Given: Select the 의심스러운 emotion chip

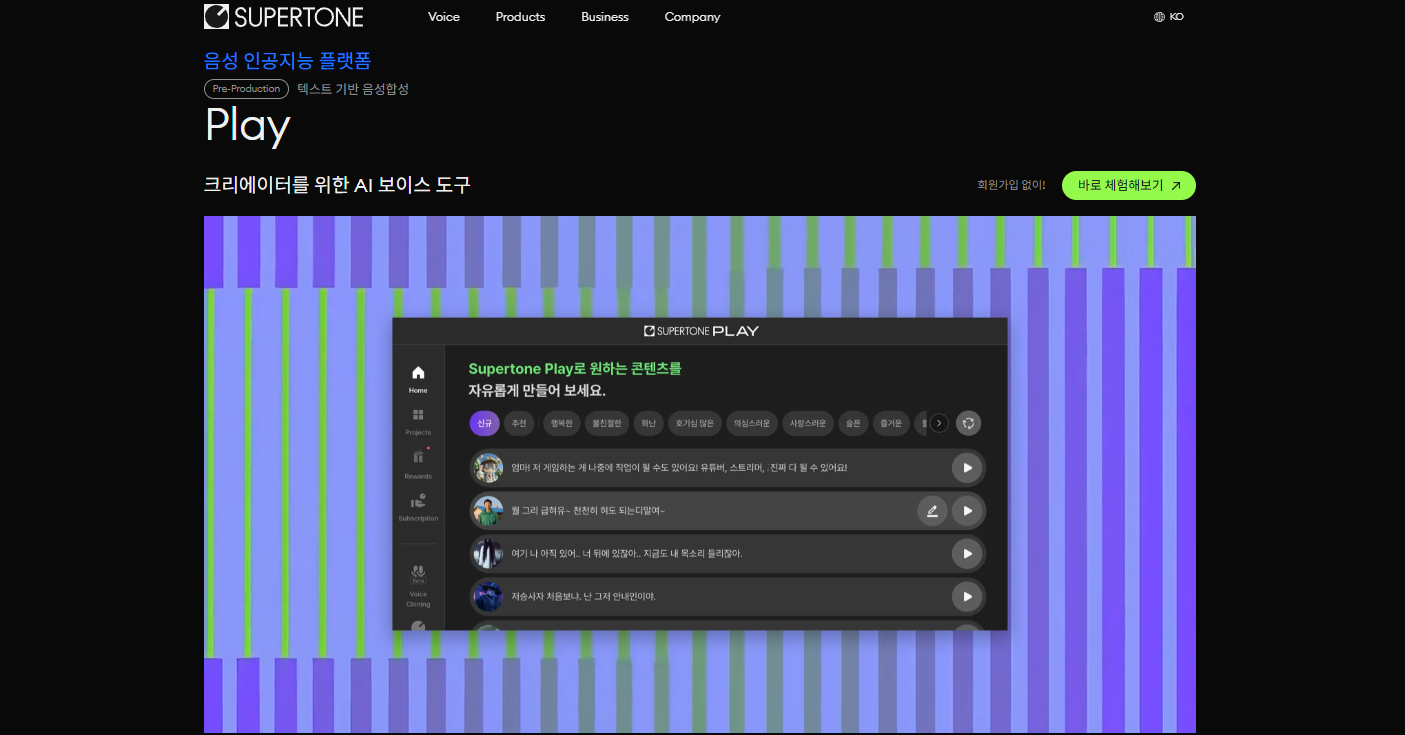Looking at the screenshot, I should pos(752,423).
